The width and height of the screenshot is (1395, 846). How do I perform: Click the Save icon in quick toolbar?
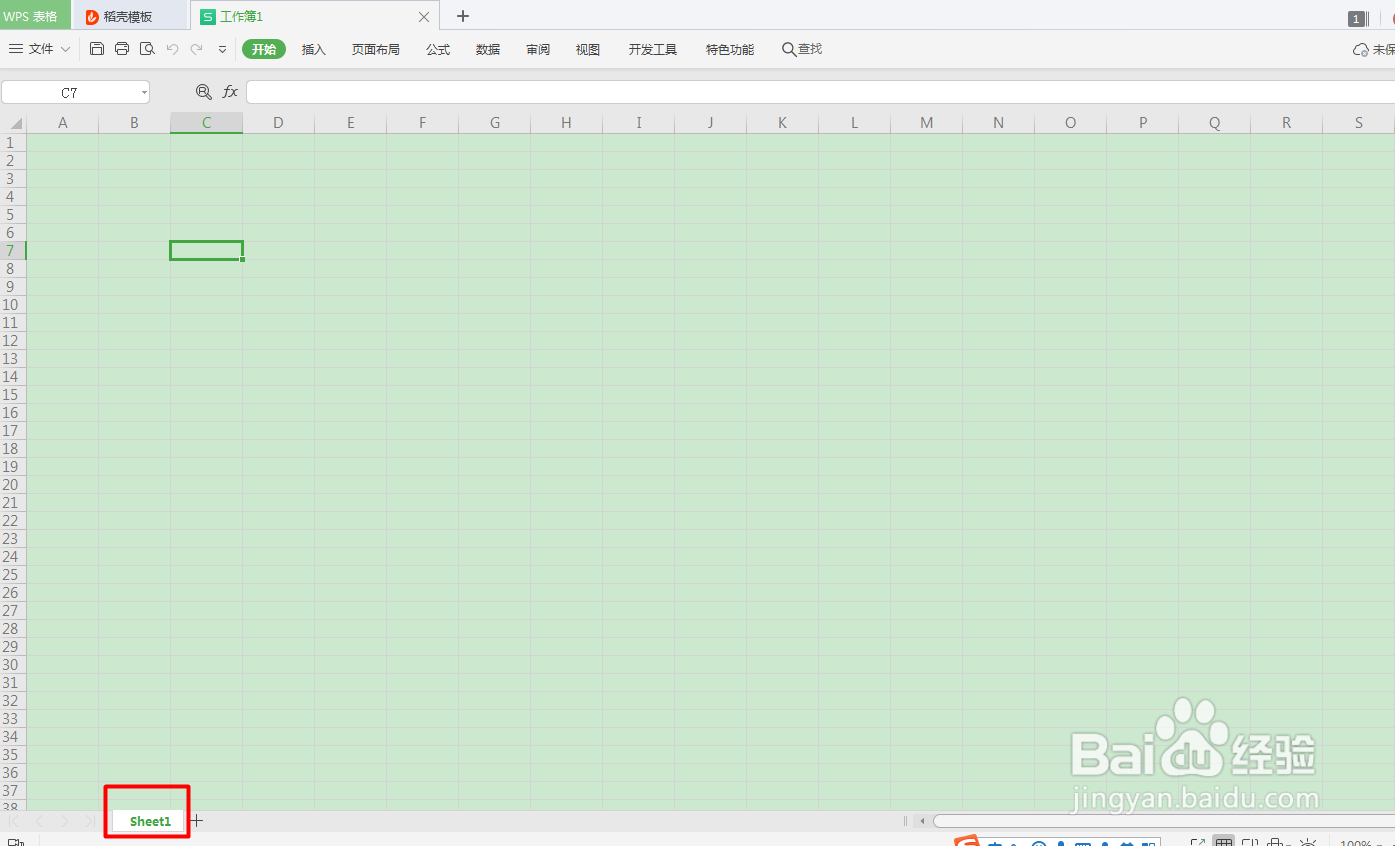point(97,49)
